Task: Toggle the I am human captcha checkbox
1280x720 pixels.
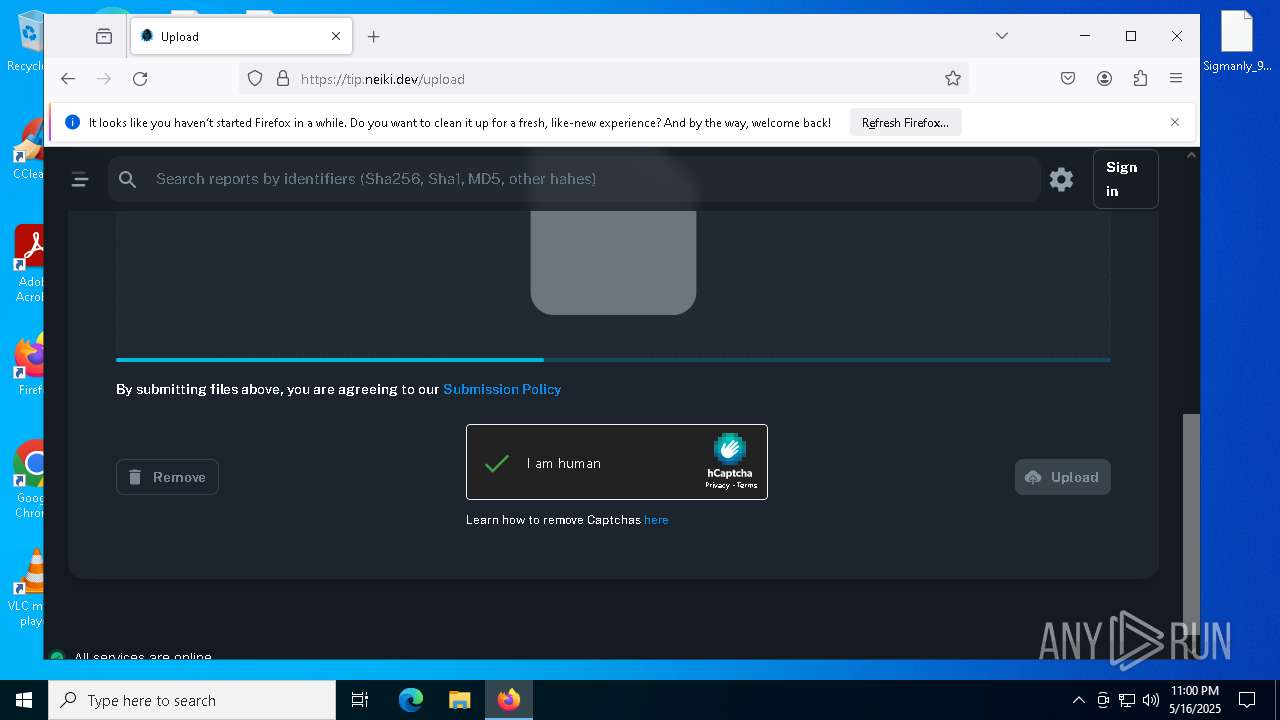Action: tap(497, 463)
